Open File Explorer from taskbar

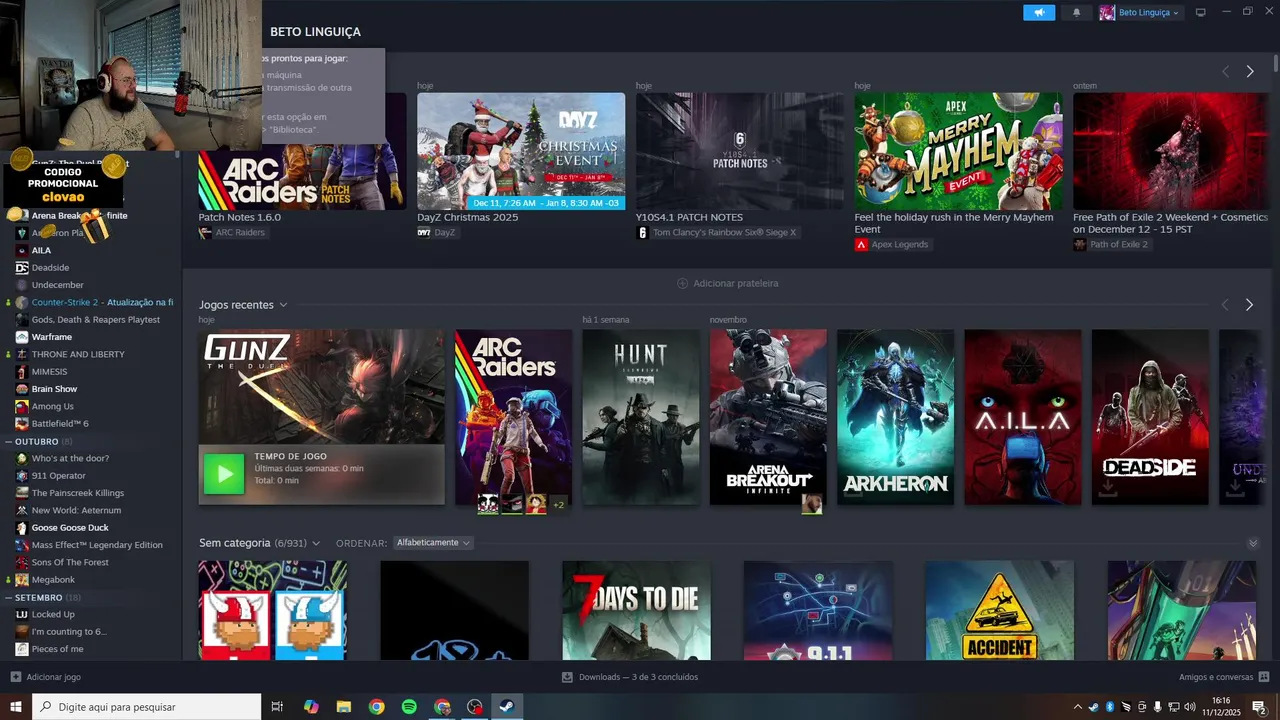click(x=343, y=707)
